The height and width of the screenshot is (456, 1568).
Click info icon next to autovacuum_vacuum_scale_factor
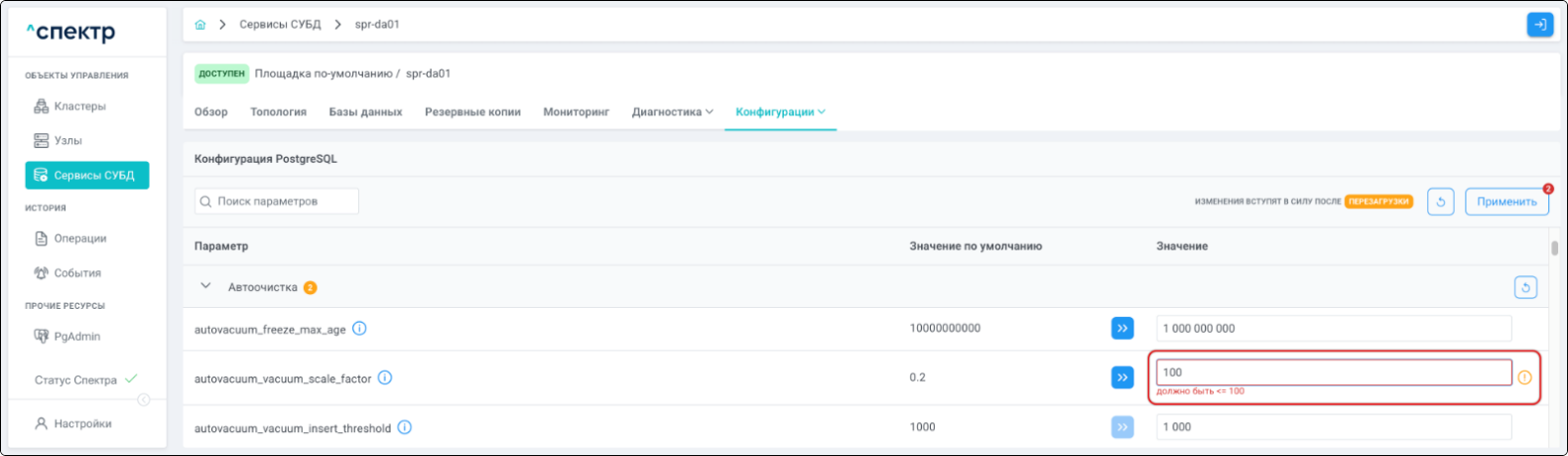tap(385, 378)
